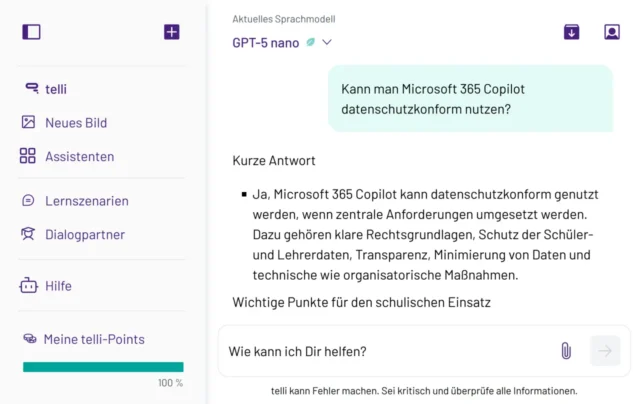Download the conversation via the download icon
This screenshot has width=640, height=404.
(571, 32)
